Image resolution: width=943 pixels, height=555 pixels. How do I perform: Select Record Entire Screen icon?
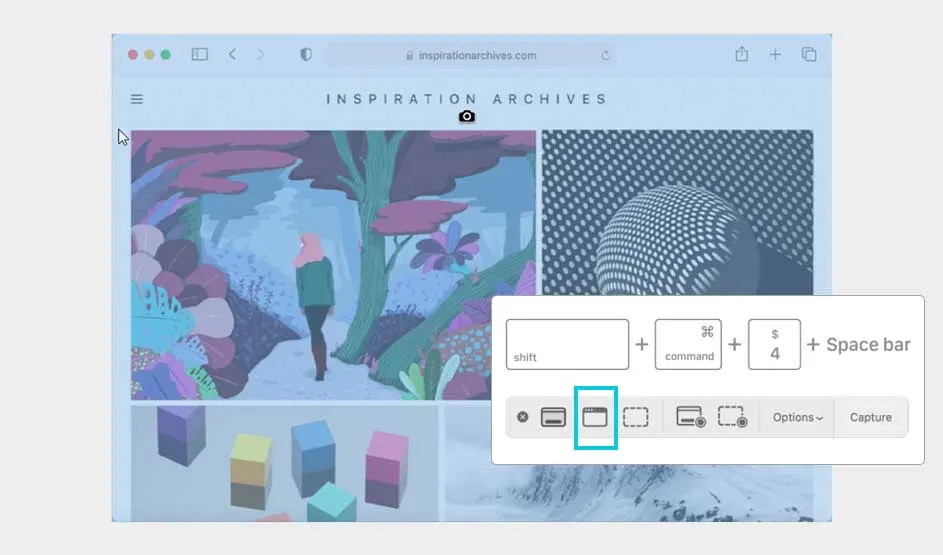tap(690, 417)
